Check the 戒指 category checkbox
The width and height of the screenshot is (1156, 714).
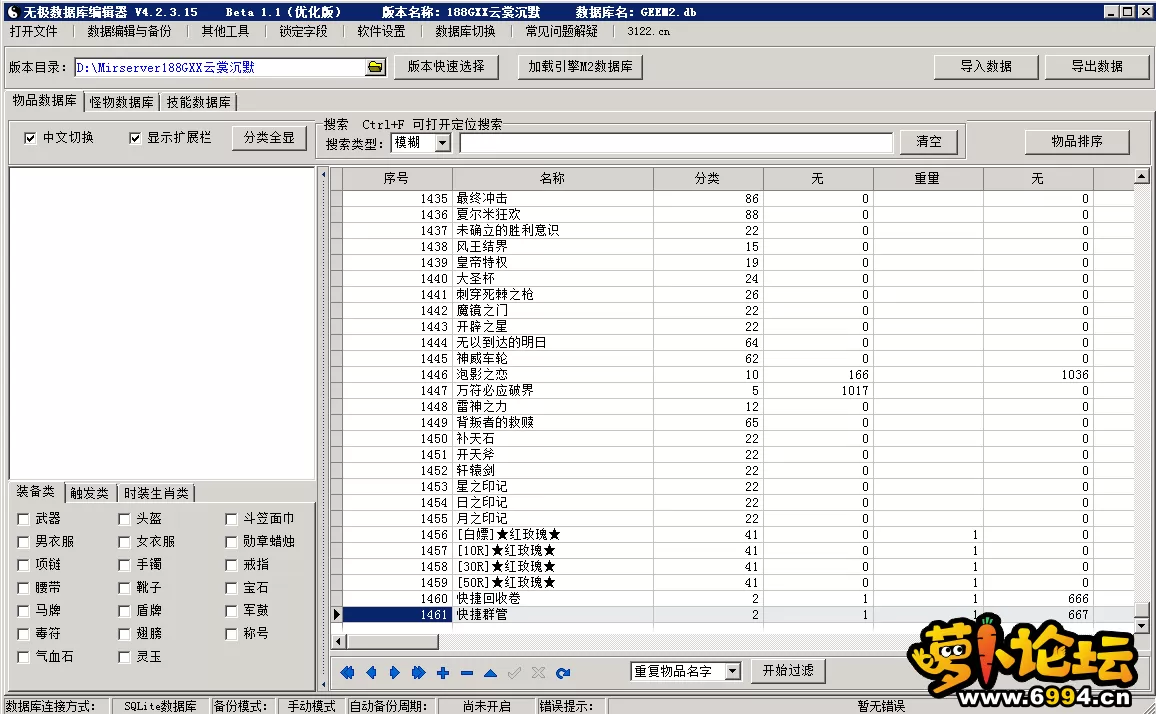point(231,565)
